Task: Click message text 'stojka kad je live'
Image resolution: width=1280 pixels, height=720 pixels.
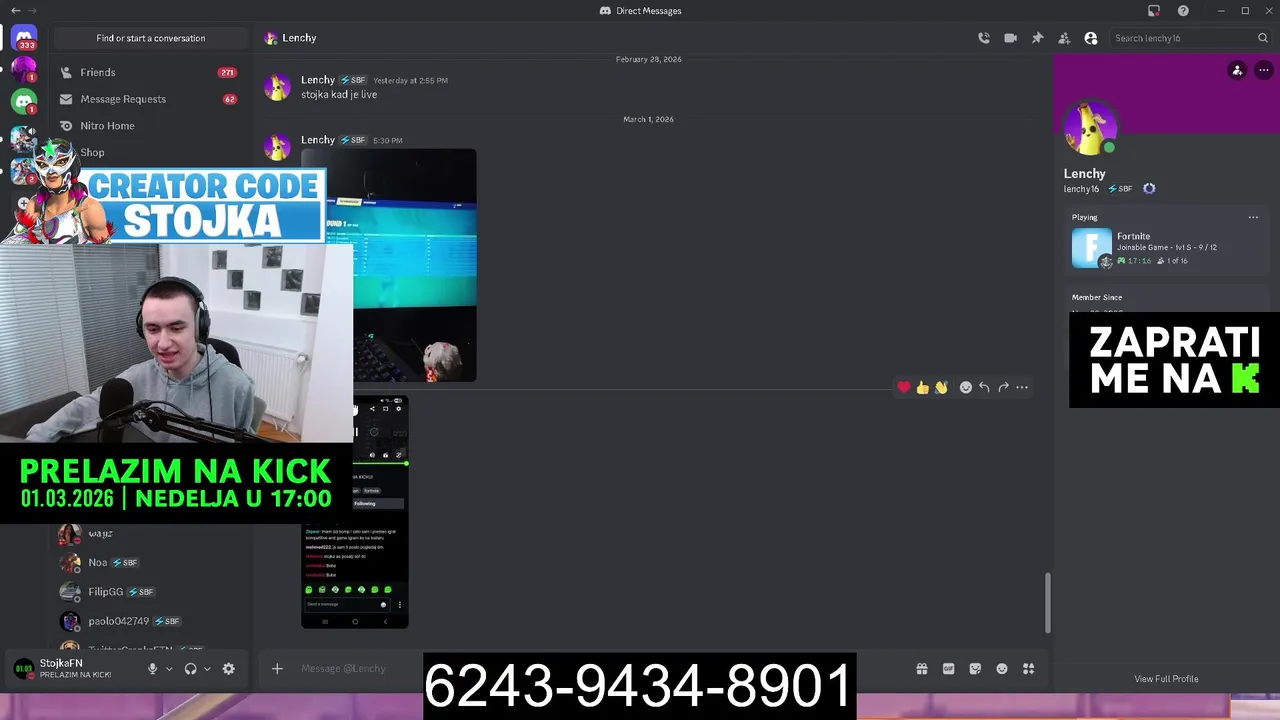Action: 339,95
